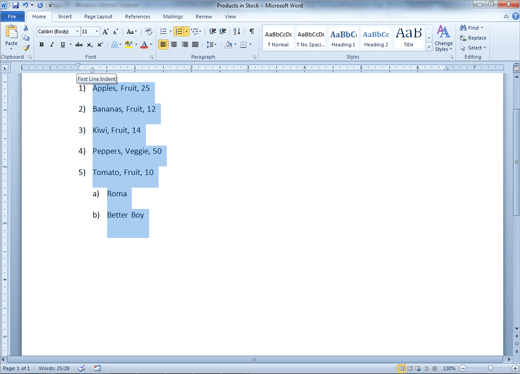Switch to the Insert tab
This screenshot has width=520, height=374.
pyautogui.click(x=65, y=16)
